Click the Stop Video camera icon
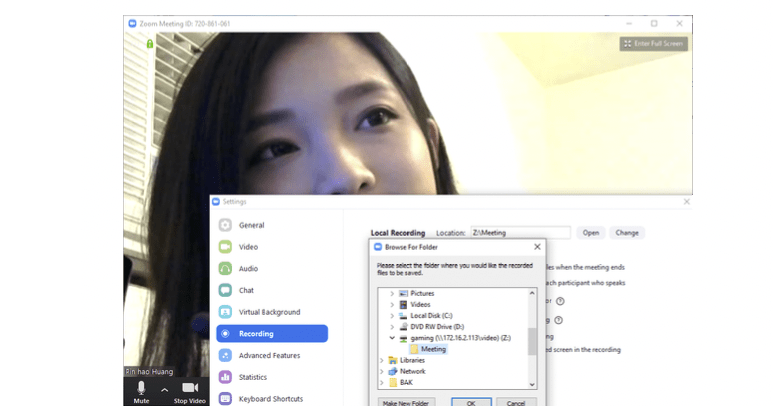The height and width of the screenshot is (406, 773). point(189,388)
